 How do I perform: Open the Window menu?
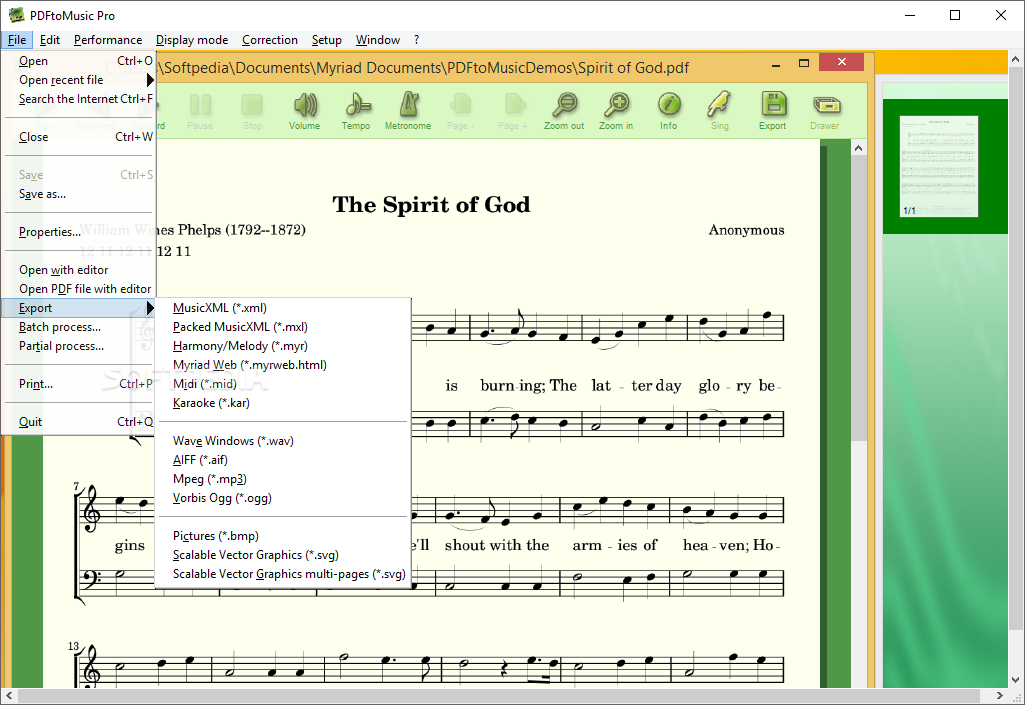[x=378, y=40]
